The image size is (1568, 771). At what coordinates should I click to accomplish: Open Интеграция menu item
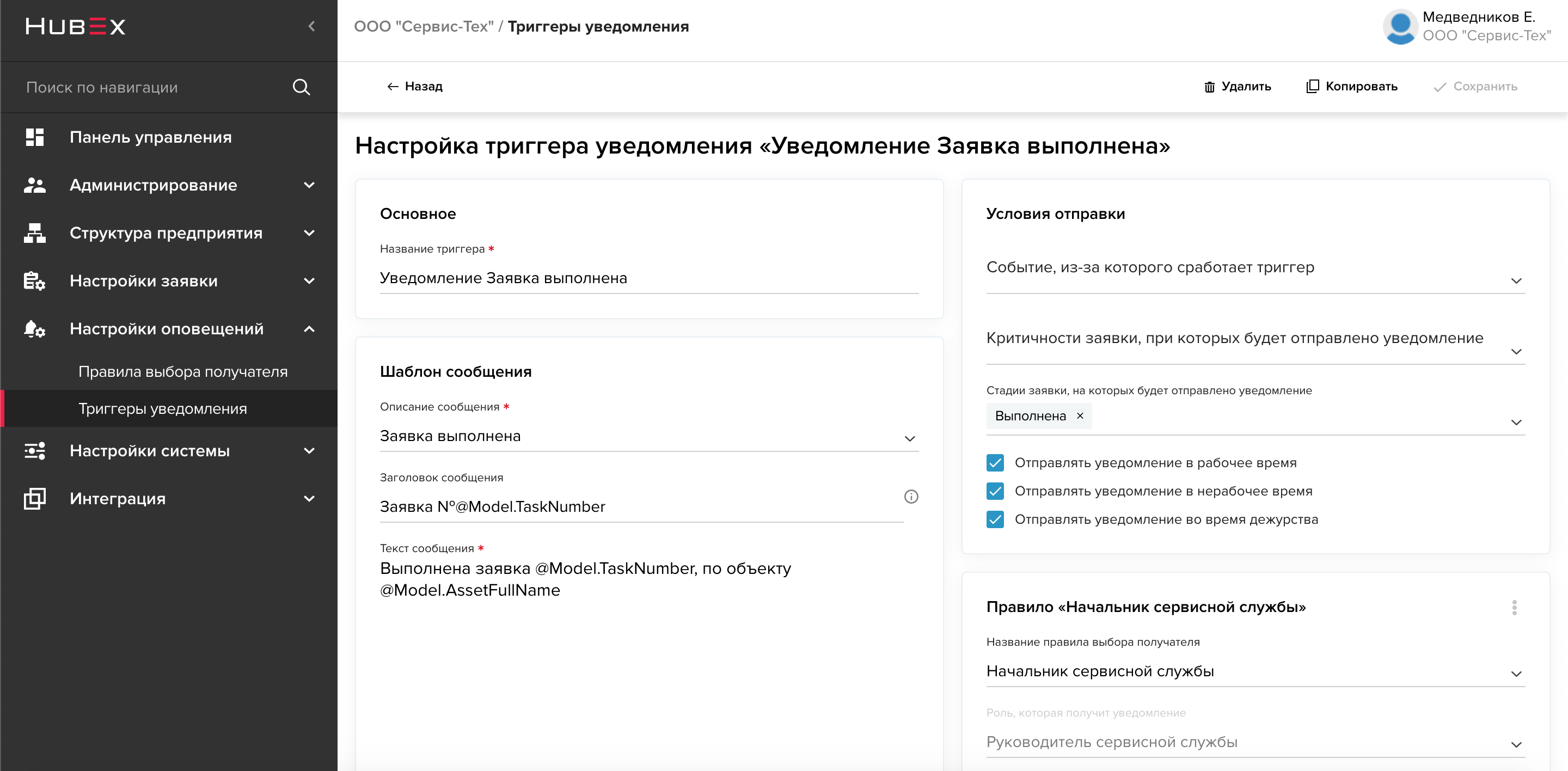(169, 498)
